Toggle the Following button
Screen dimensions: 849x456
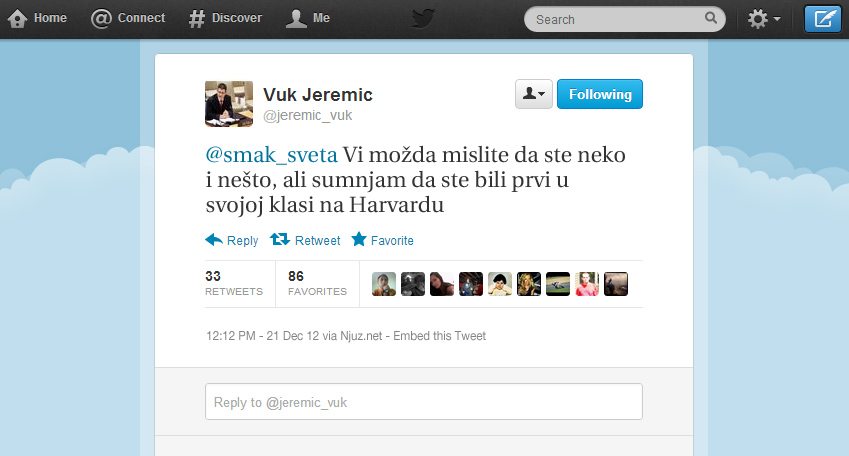click(x=600, y=94)
